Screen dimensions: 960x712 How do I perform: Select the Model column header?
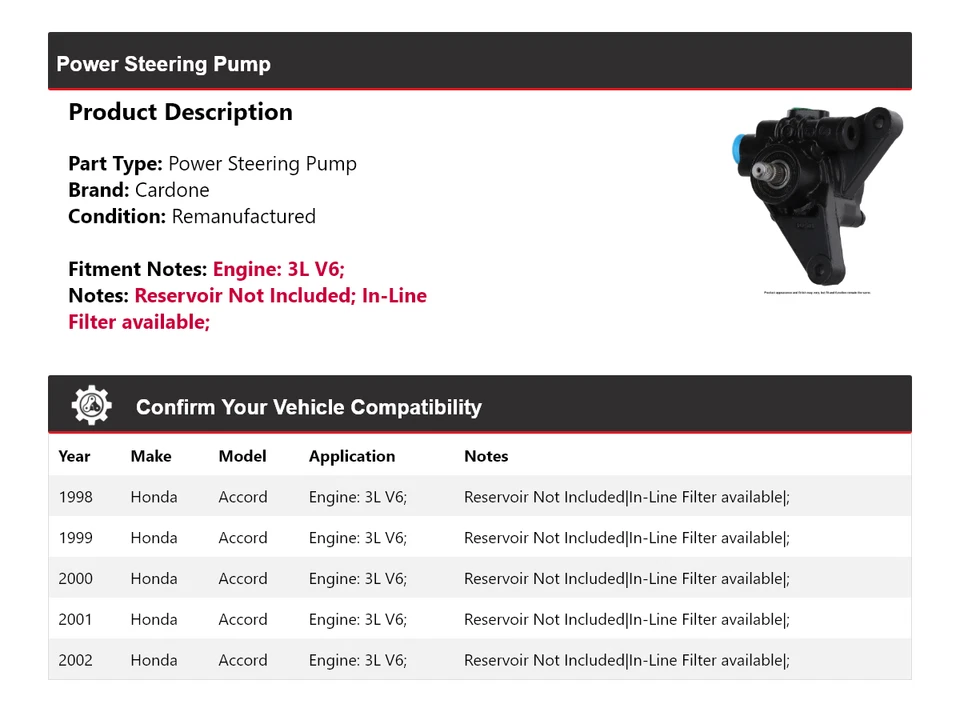[242, 456]
